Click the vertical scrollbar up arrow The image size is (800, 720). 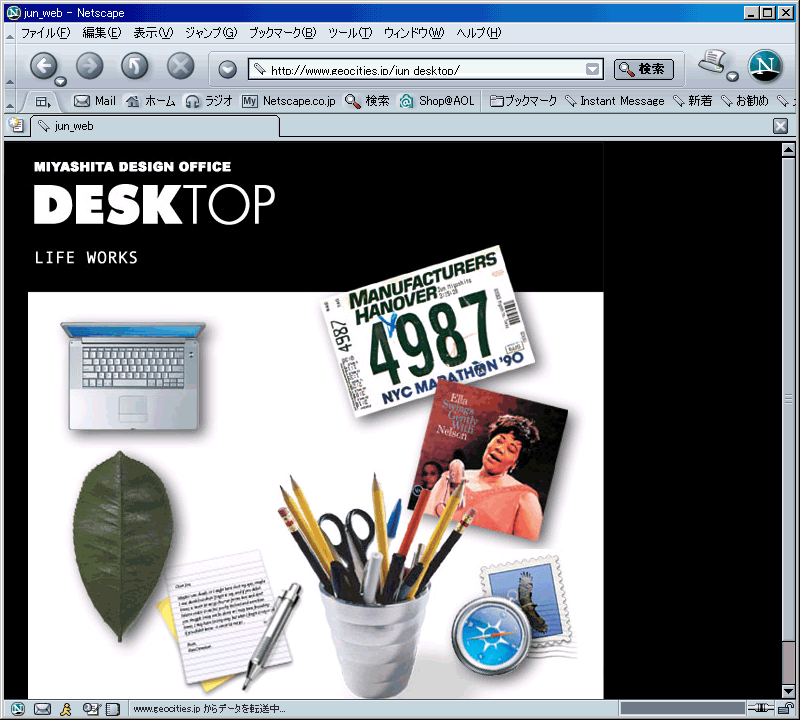788,150
